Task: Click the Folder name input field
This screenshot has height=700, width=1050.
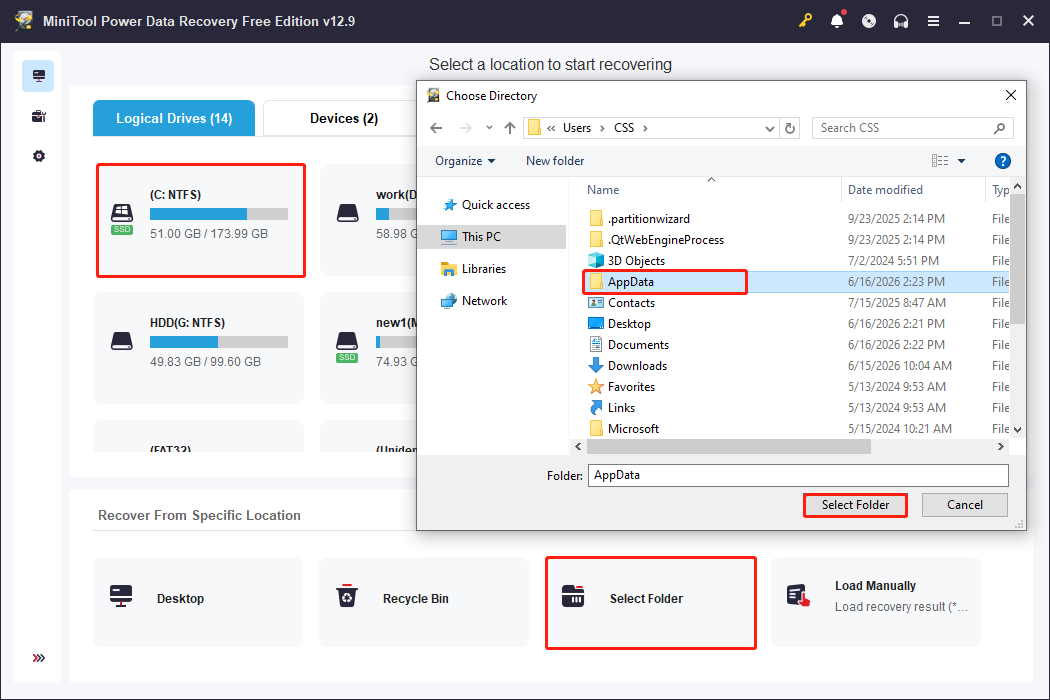Action: pos(798,475)
